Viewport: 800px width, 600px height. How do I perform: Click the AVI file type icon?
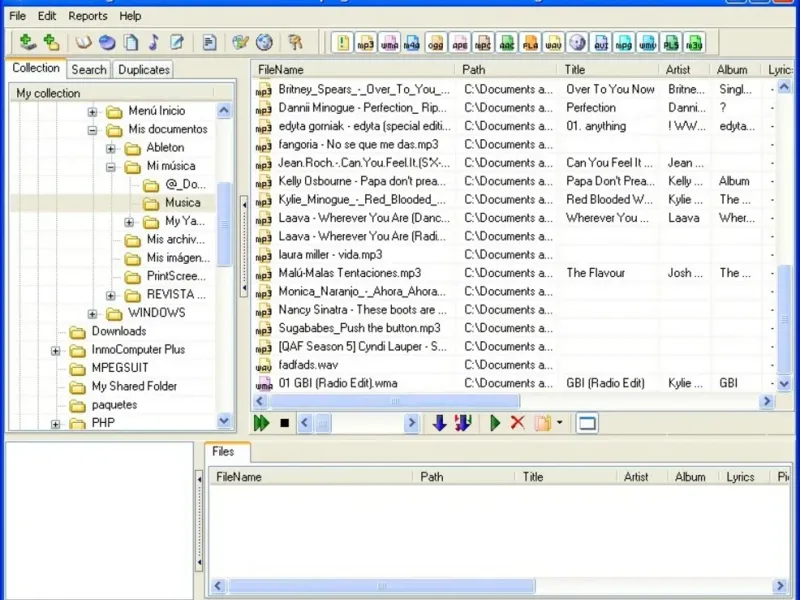tap(602, 43)
